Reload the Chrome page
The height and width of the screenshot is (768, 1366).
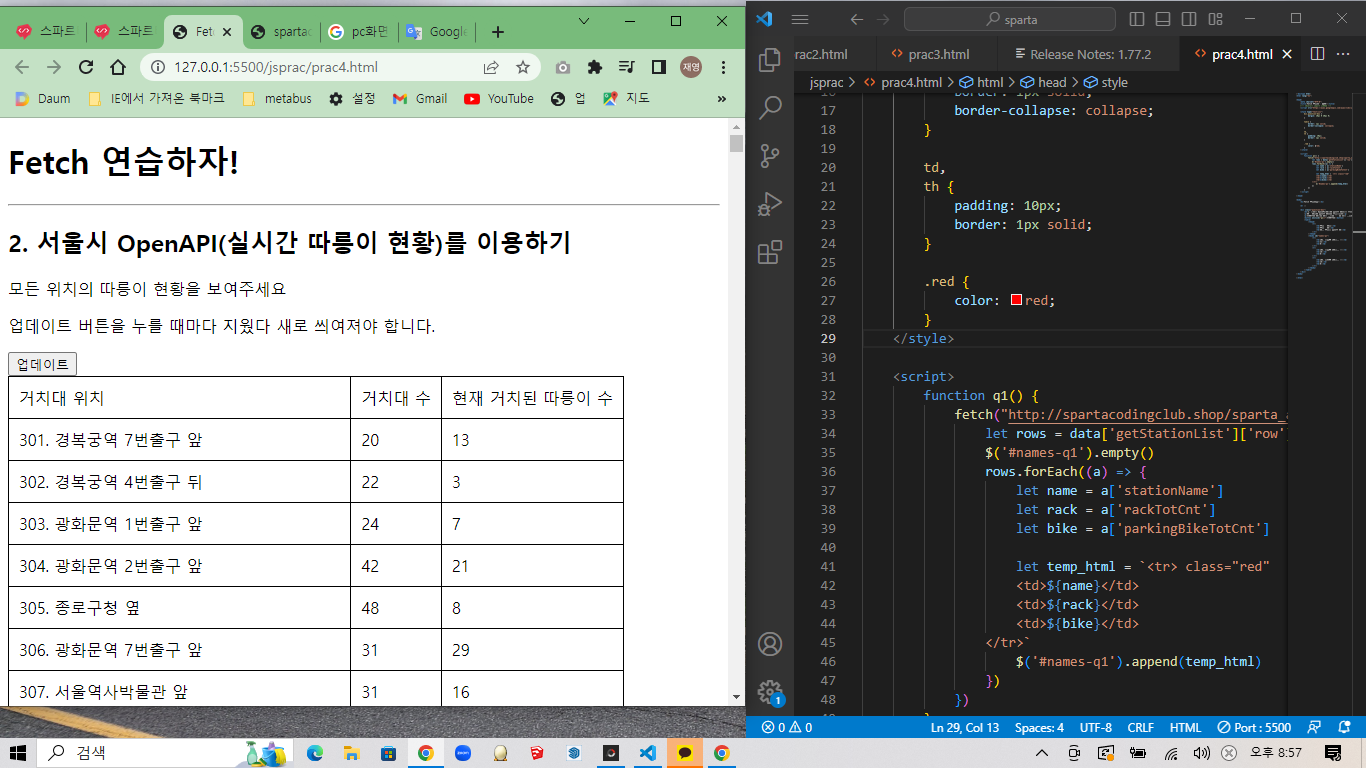coord(86,67)
